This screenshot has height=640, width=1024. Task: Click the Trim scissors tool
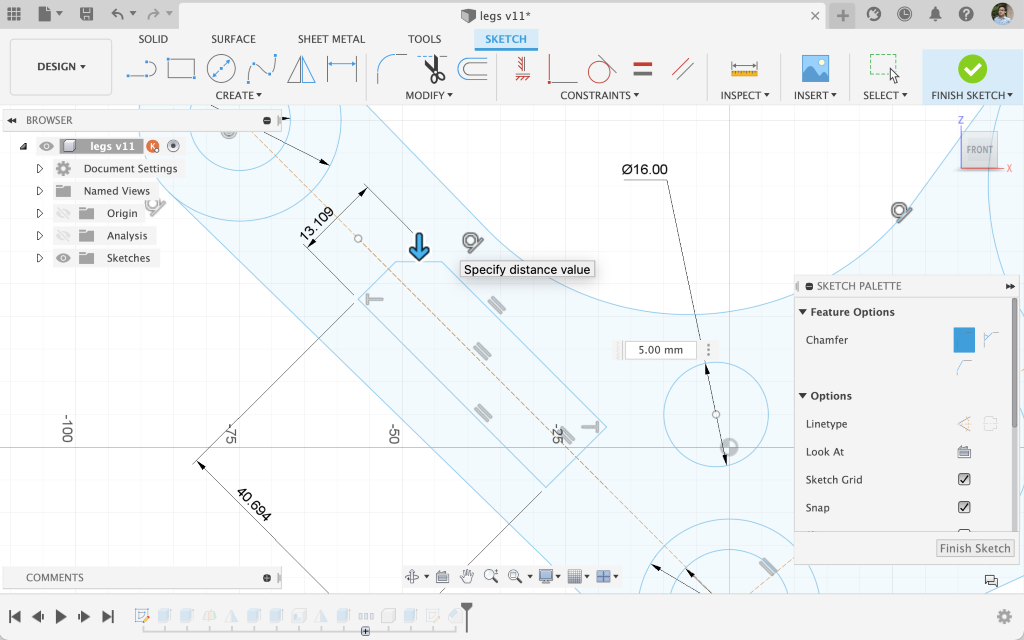tap(433, 69)
